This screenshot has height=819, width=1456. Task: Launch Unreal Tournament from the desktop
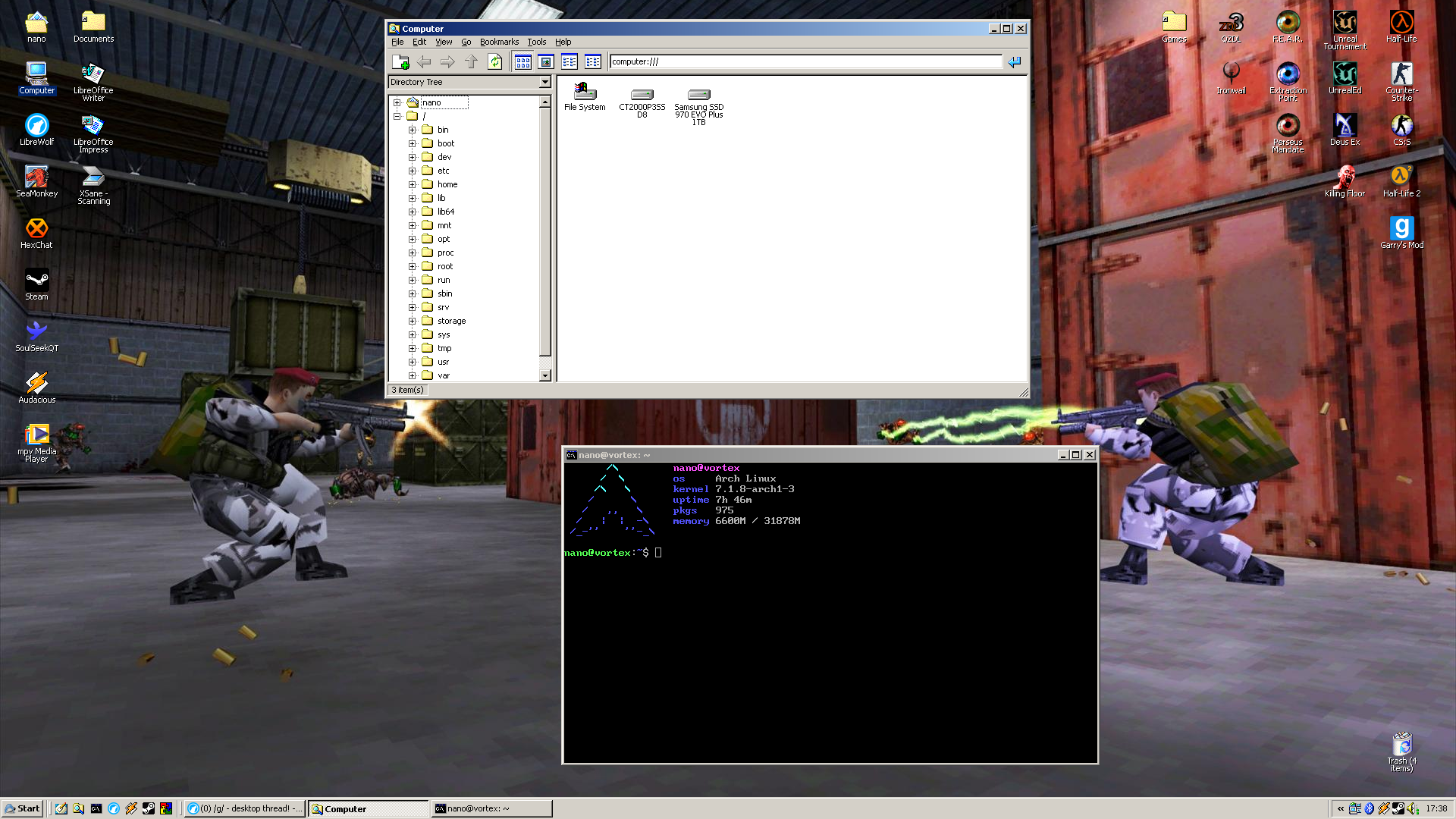pyautogui.click(x=1345, y=30)
